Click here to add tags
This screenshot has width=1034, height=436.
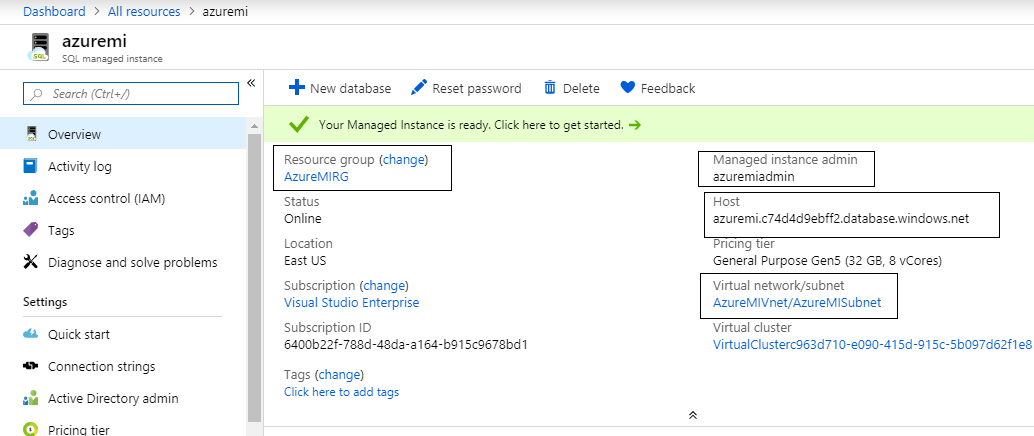tap(342, 392)
